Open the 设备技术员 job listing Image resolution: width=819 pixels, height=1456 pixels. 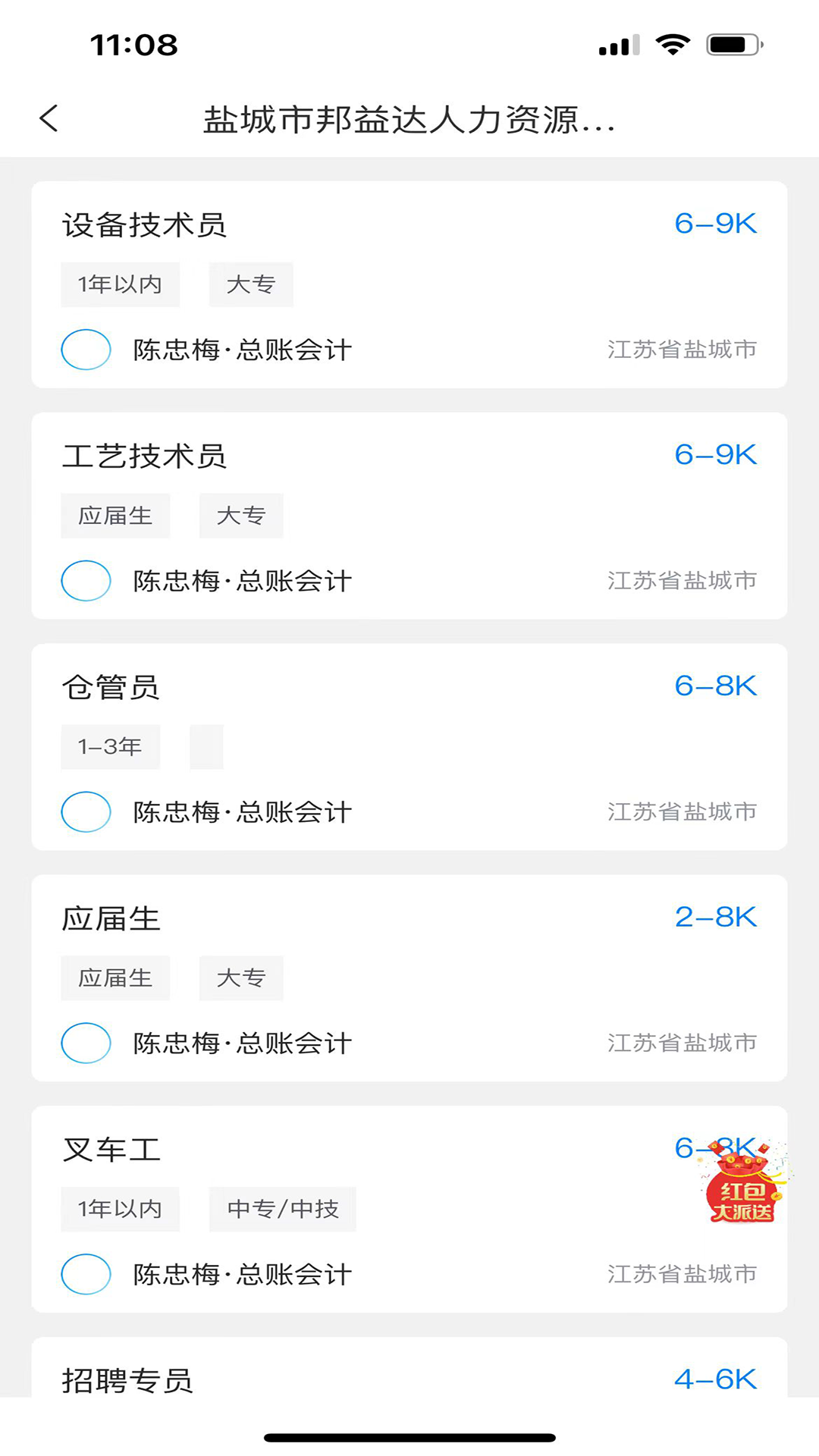(x=144, y=225)
